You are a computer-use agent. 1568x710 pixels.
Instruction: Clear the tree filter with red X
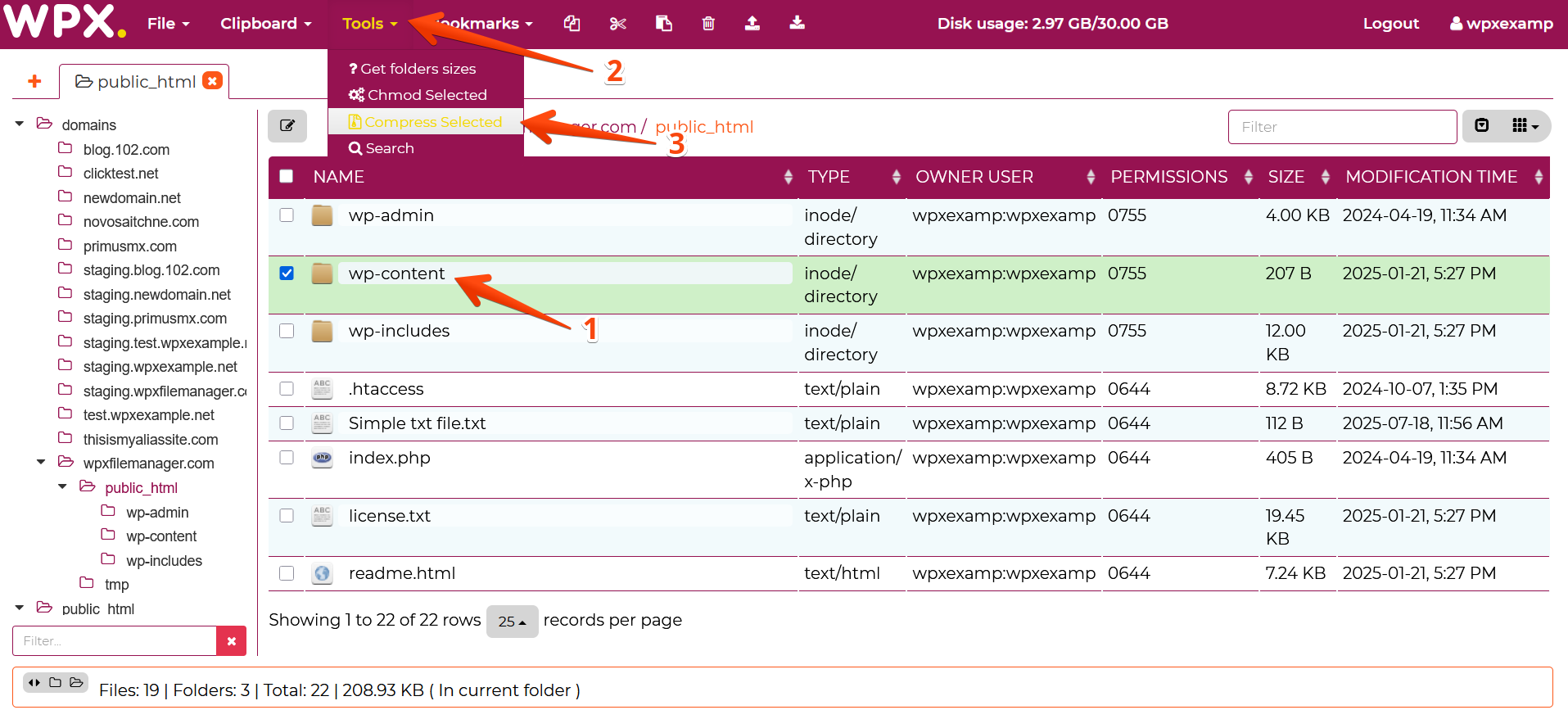pos(231,641)
